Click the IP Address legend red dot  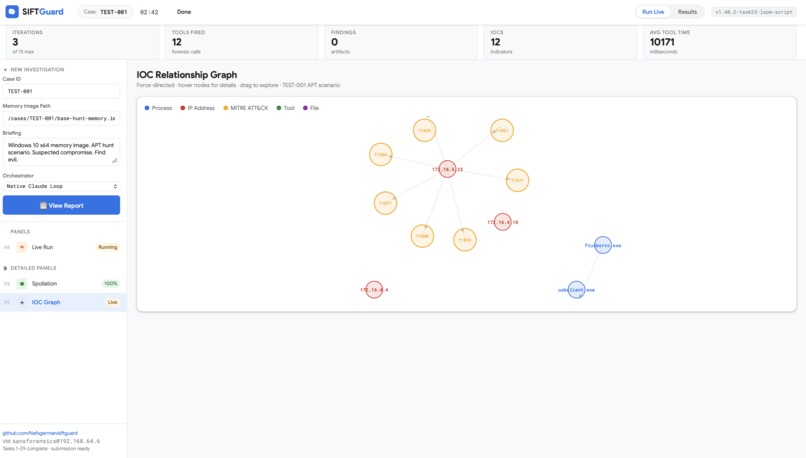[183, 108]
